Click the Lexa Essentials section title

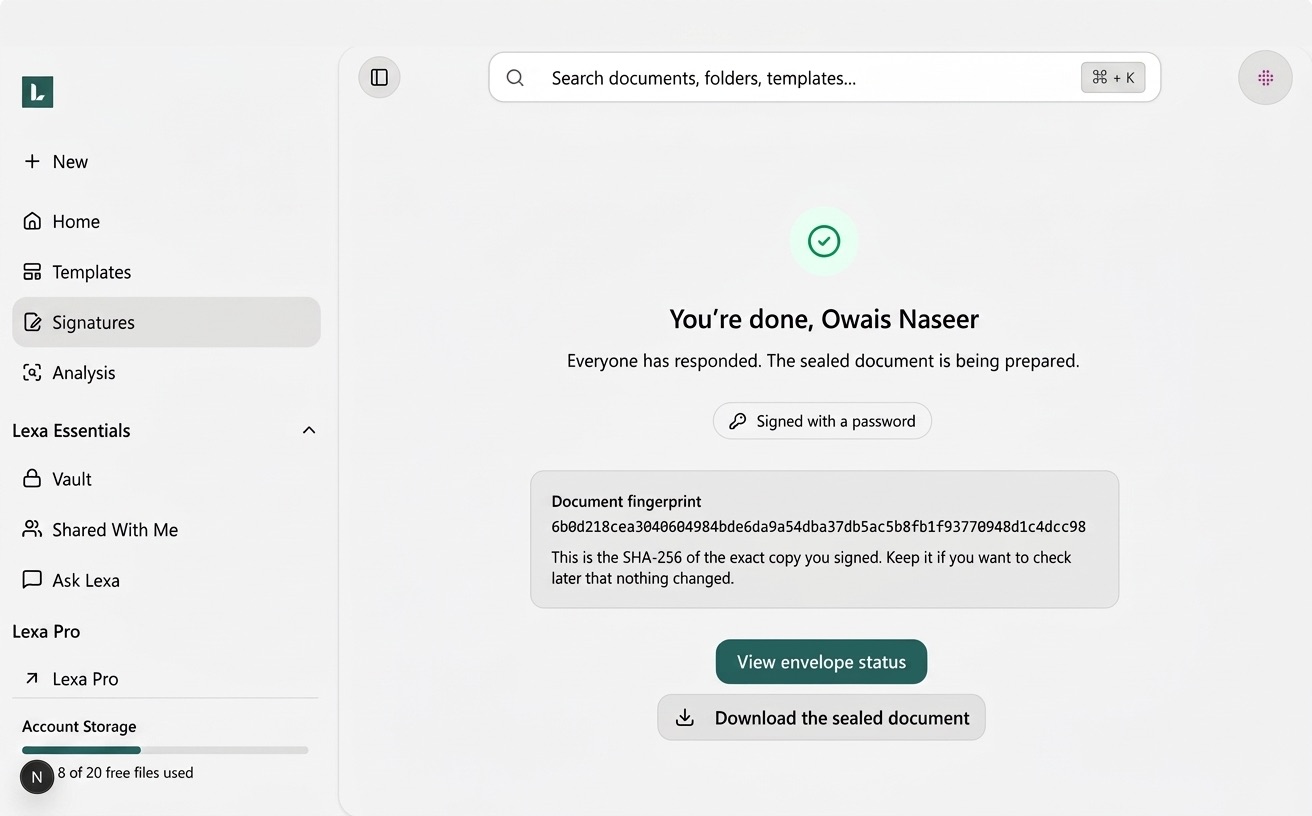tap(71, 430)
